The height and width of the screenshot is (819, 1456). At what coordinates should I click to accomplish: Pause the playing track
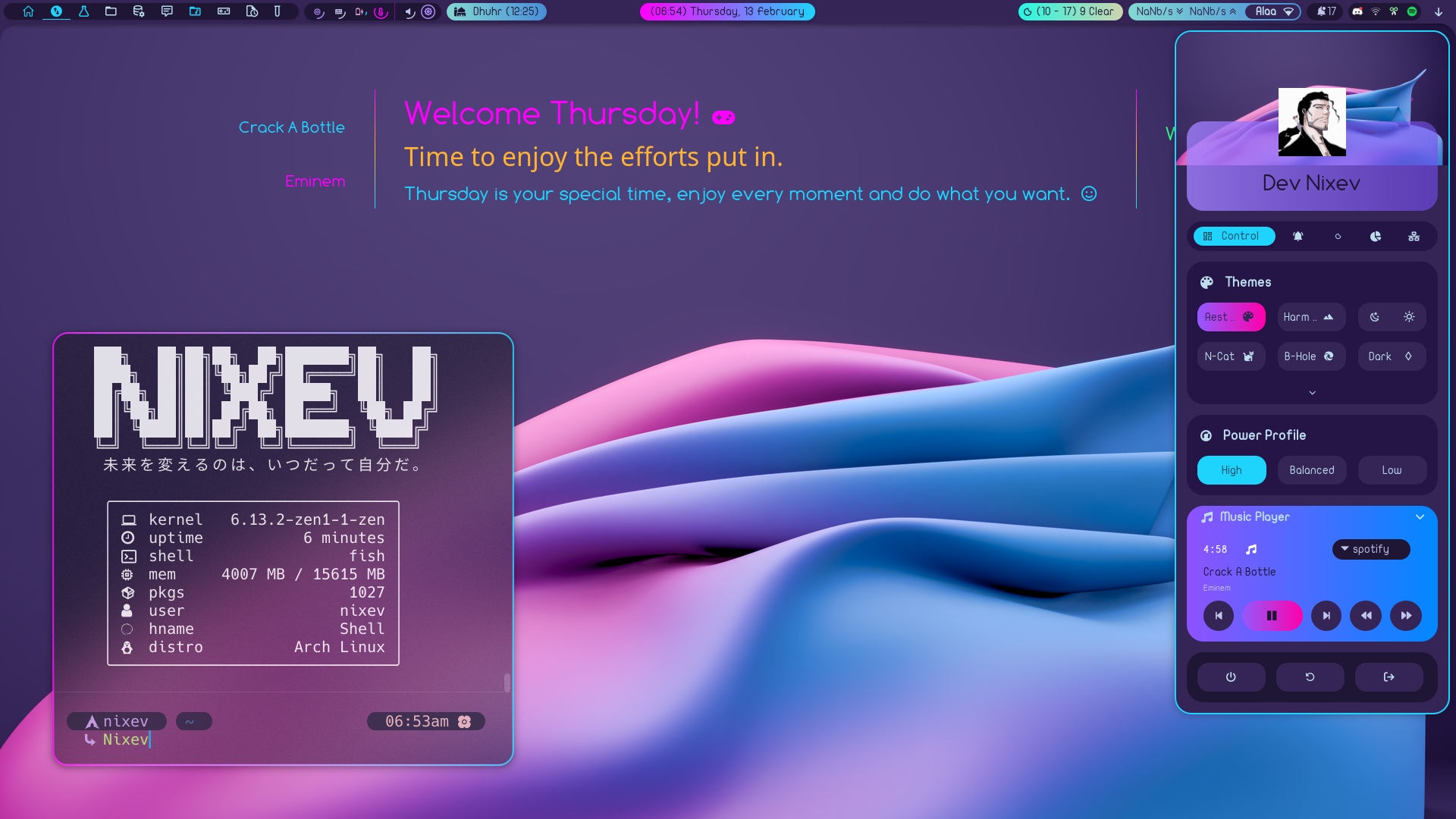[1272, 616]
